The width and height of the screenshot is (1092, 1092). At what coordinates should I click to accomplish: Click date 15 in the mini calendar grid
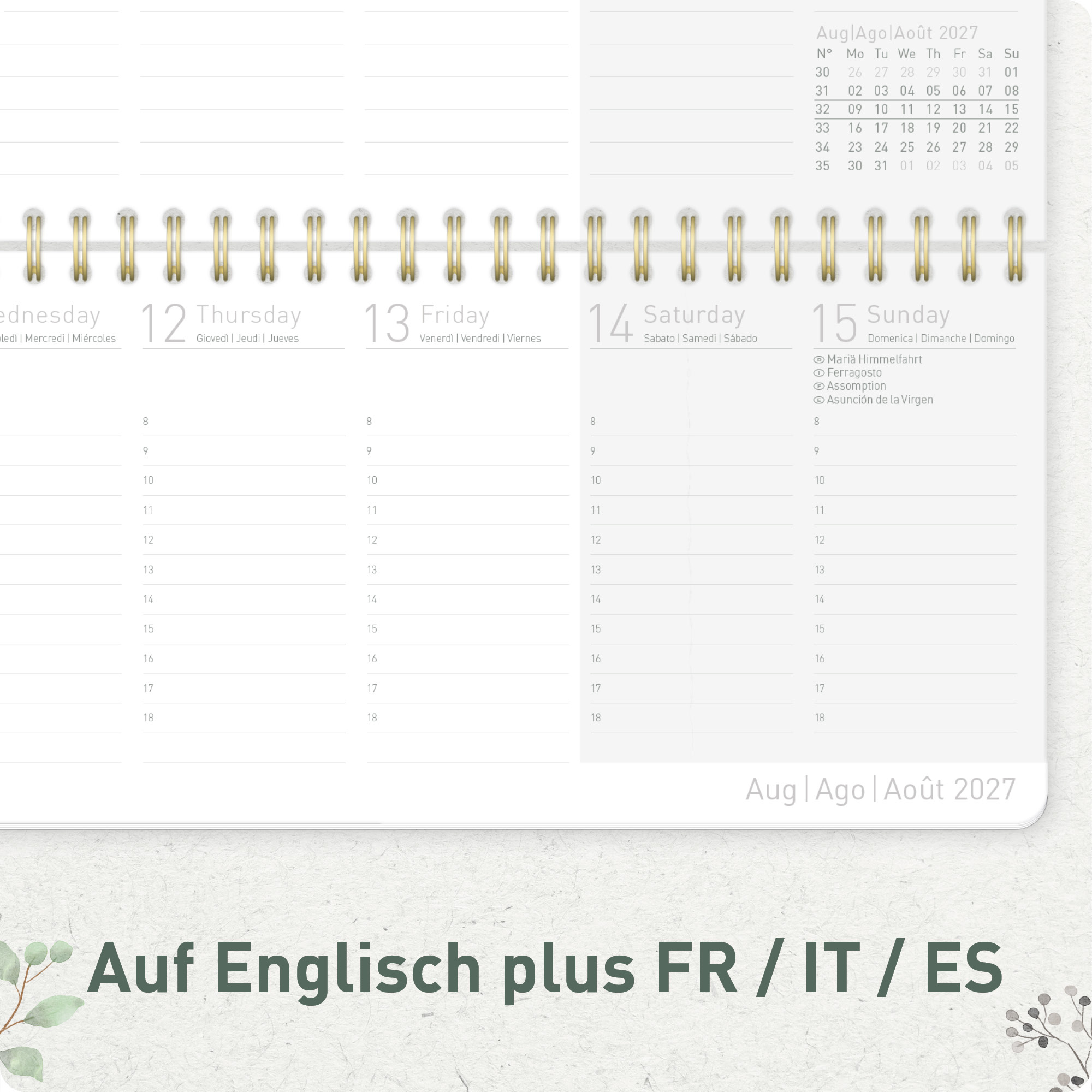[x=1011, y=110]
